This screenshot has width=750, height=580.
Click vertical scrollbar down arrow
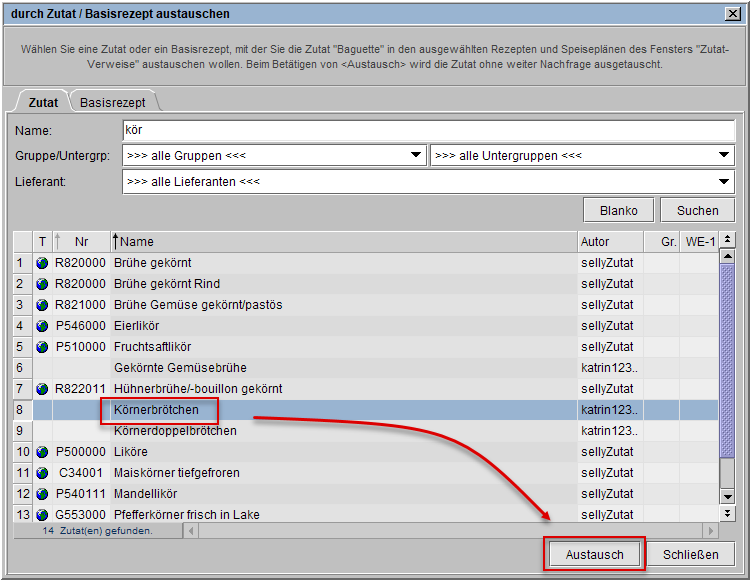point(727,496)
